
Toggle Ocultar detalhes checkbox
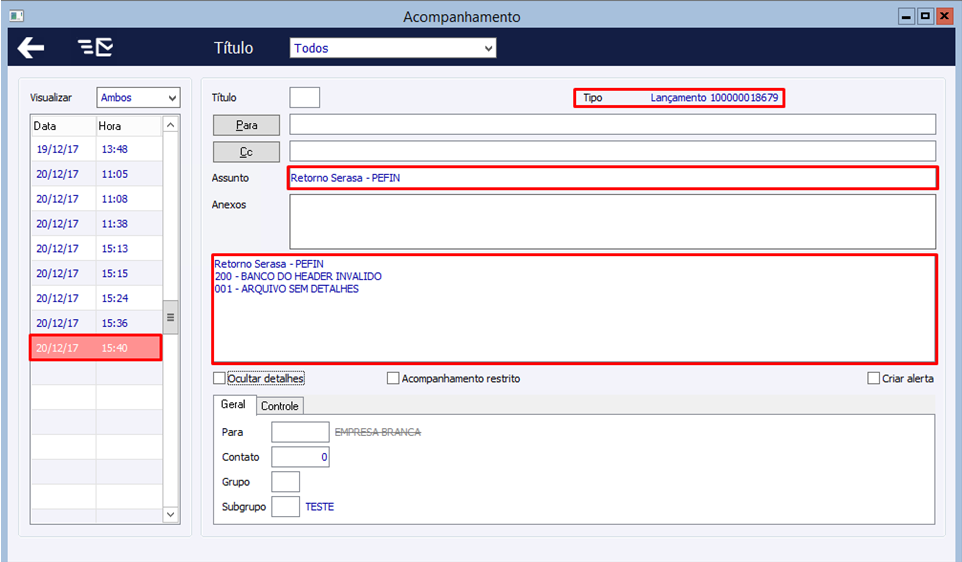coord(219,379)
